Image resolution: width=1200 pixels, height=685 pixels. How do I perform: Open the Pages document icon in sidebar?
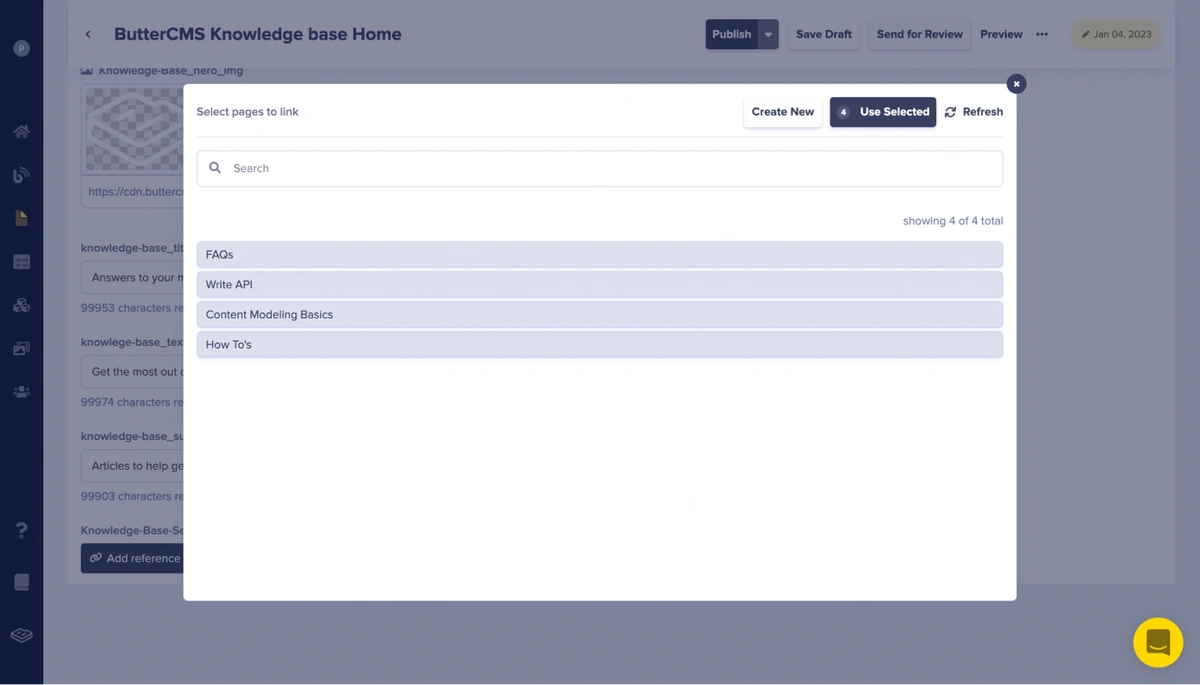click(21, 218)
